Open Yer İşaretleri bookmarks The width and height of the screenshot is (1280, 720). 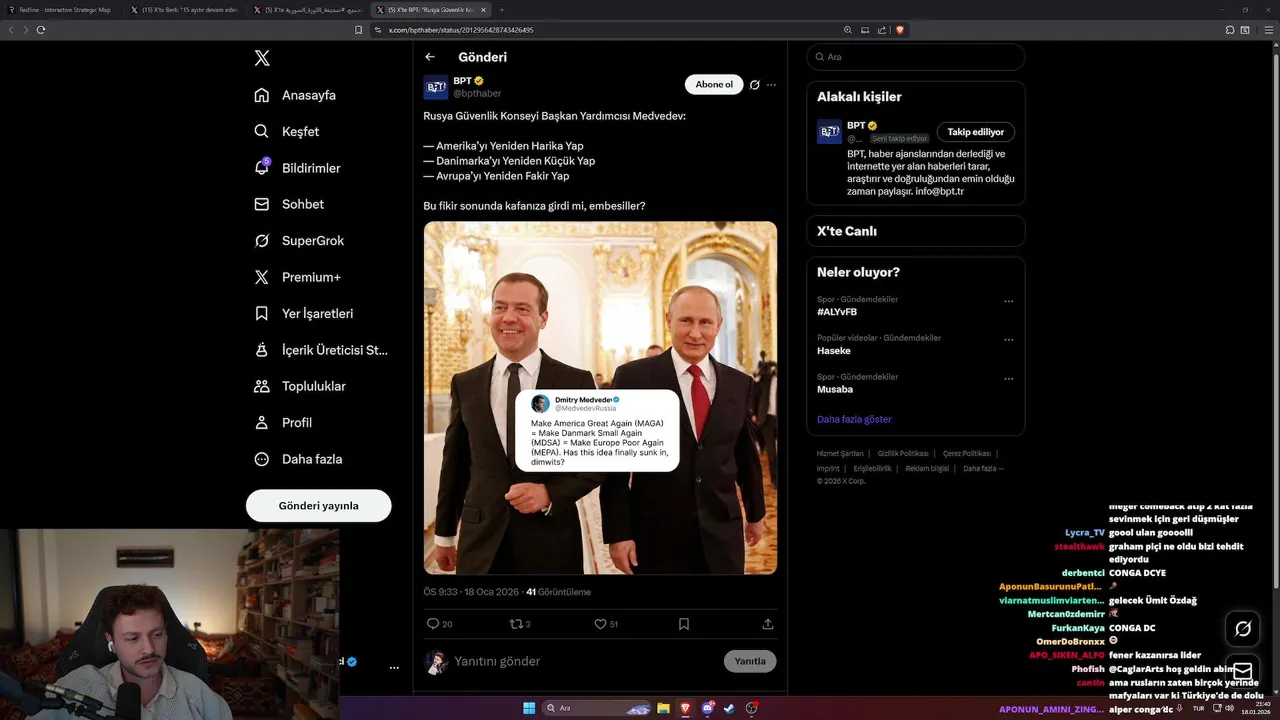303,313
